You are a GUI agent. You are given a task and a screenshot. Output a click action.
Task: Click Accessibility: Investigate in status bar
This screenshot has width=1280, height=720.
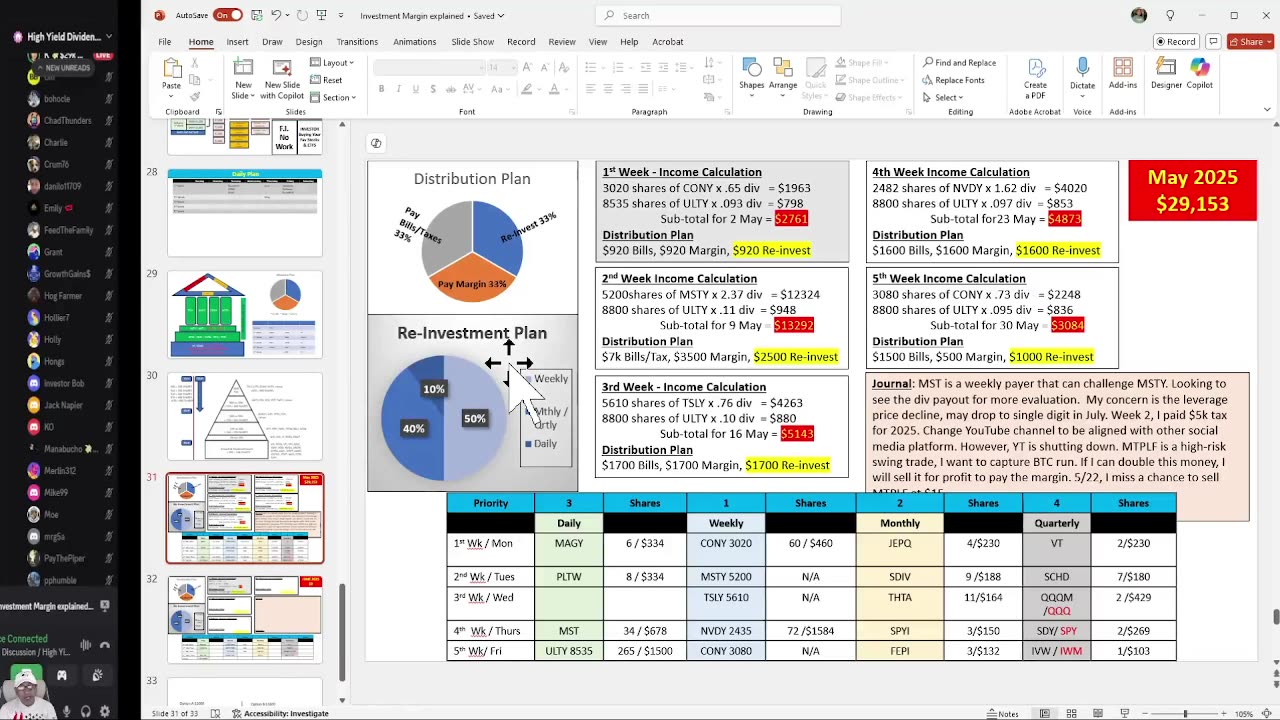[x=280, y=713]
